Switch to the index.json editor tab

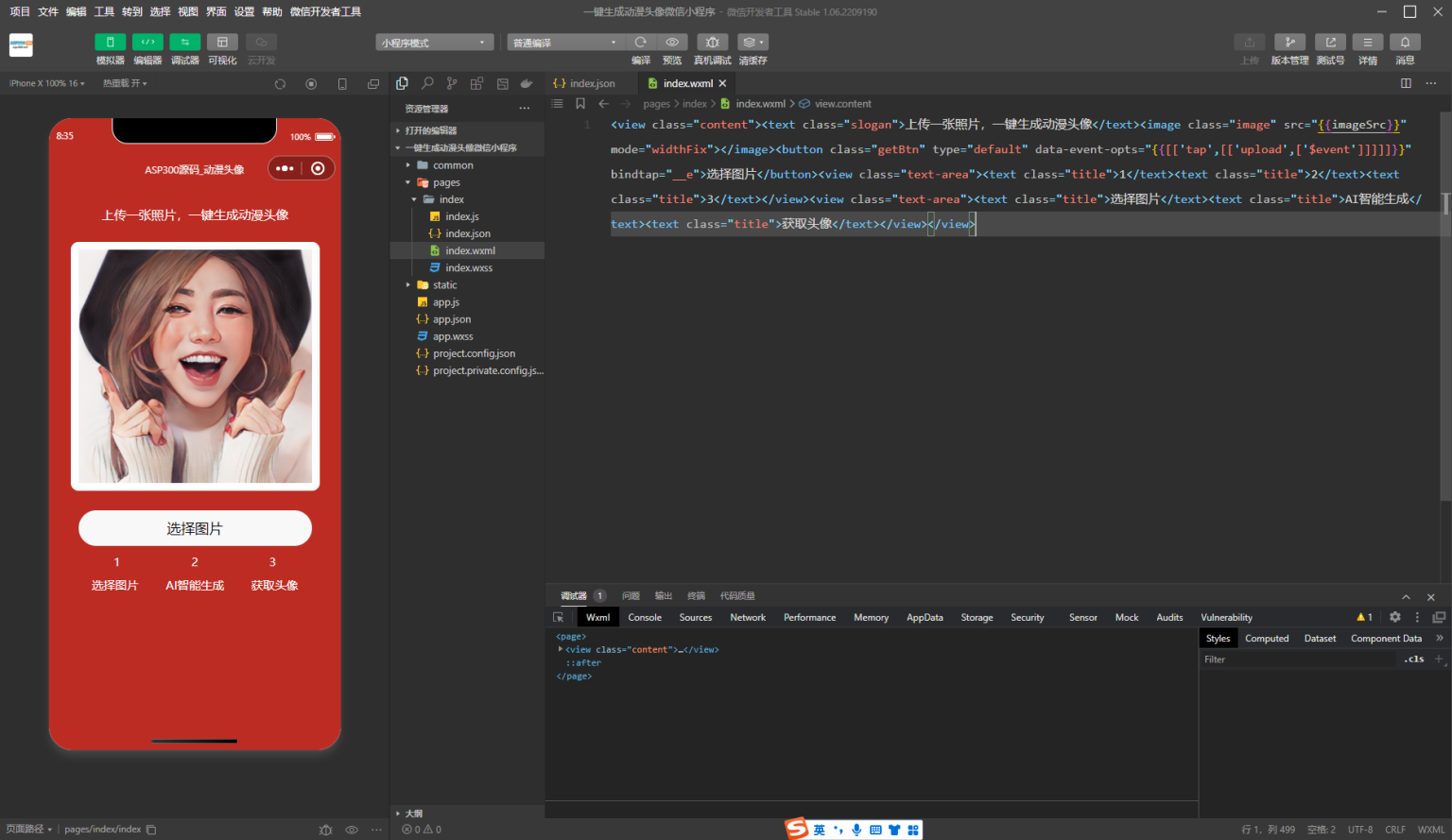[x=591, y=83]
